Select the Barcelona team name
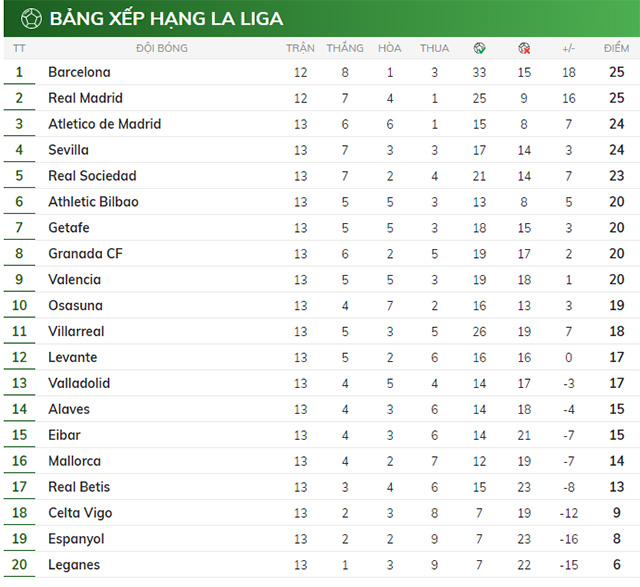This screenshot has height=587, width=640. pos(79,72)
